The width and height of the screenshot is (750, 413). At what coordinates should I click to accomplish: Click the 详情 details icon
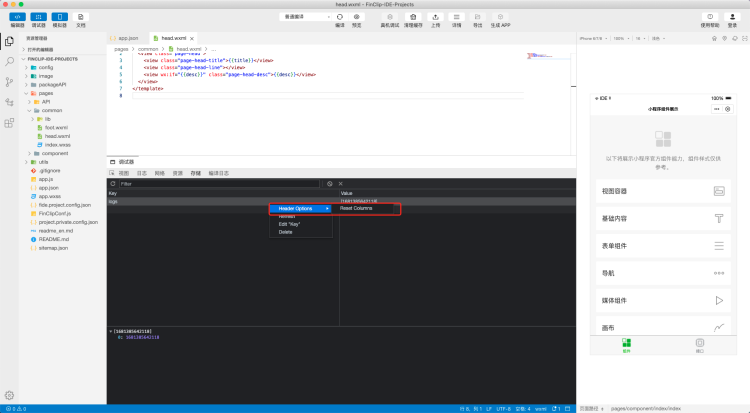tap(456, 17)
